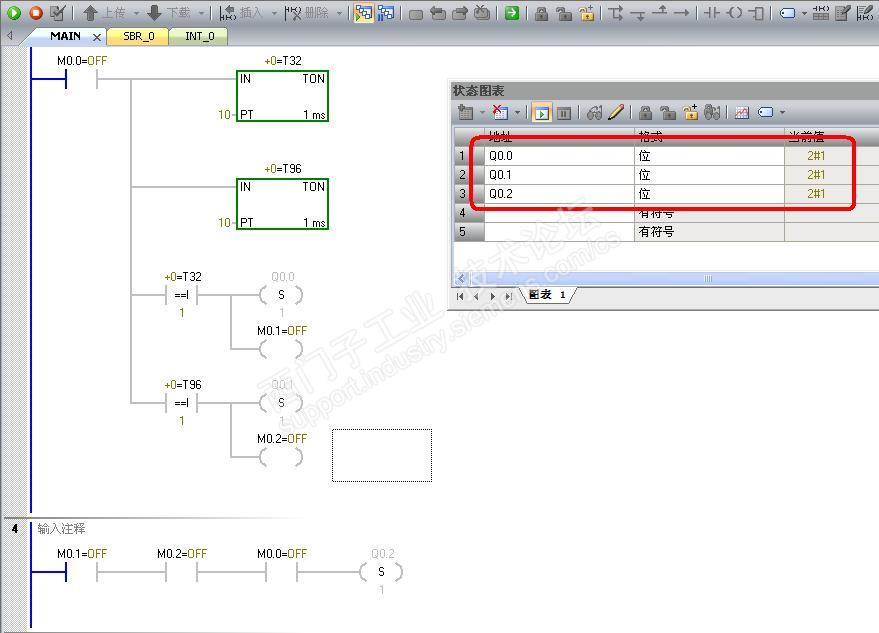Insert a contact using contact icon
The height and width of the screenshot is (633, 879).
pyautogui.click(x=711, y=12)
